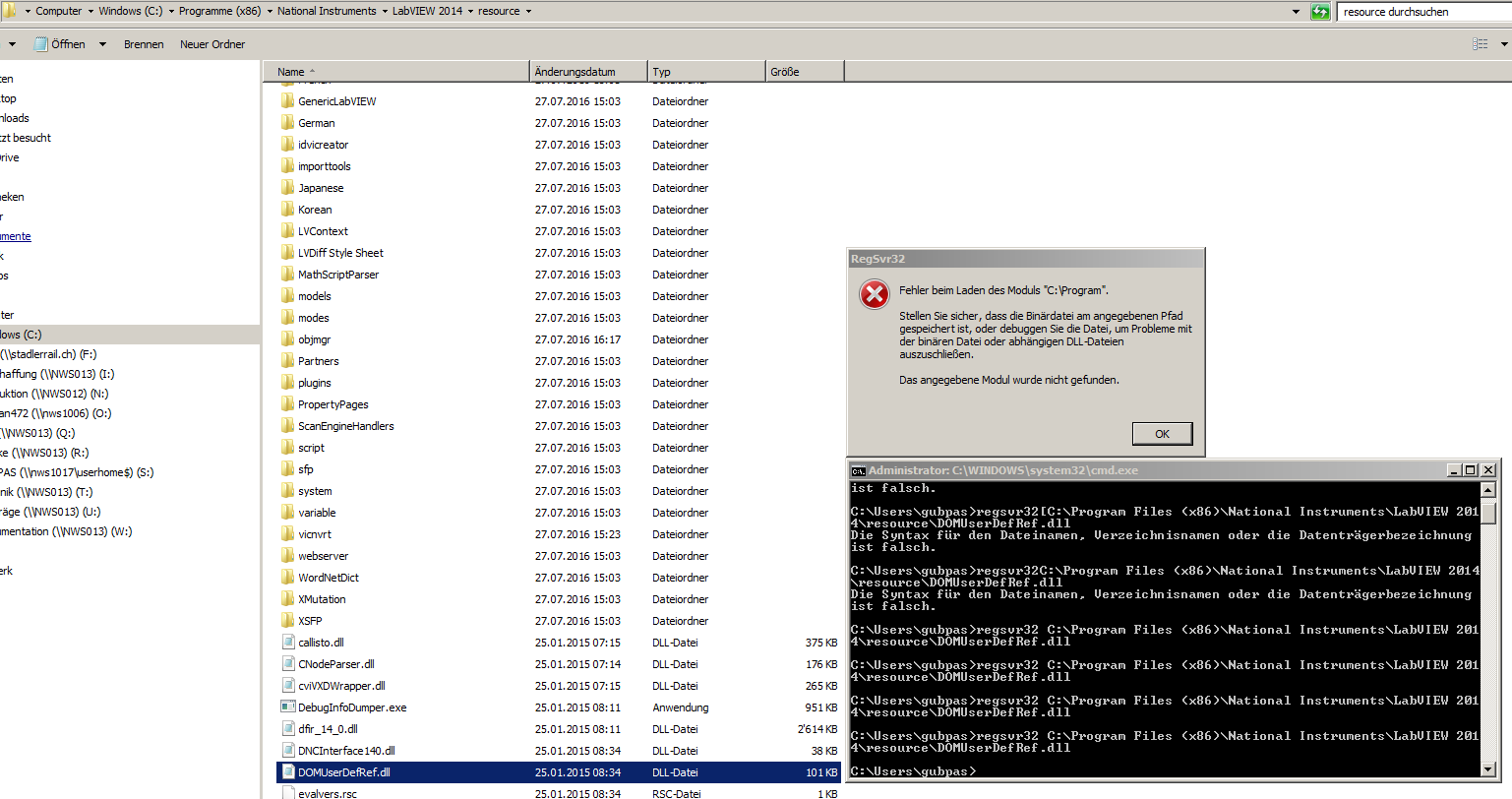Screen dimensions: 1512x799
Task: Select the 'WordNetDict' folder row
Action: pos(559,578)
